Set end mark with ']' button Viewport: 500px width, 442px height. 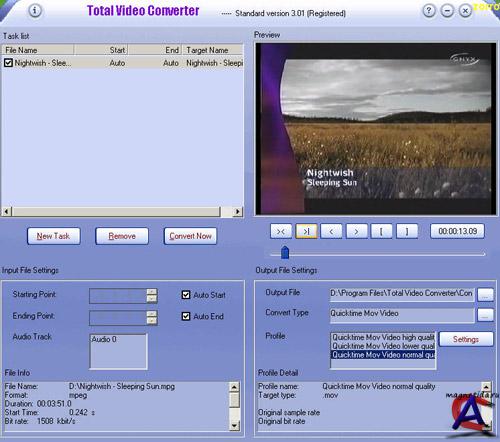point(407,231)
